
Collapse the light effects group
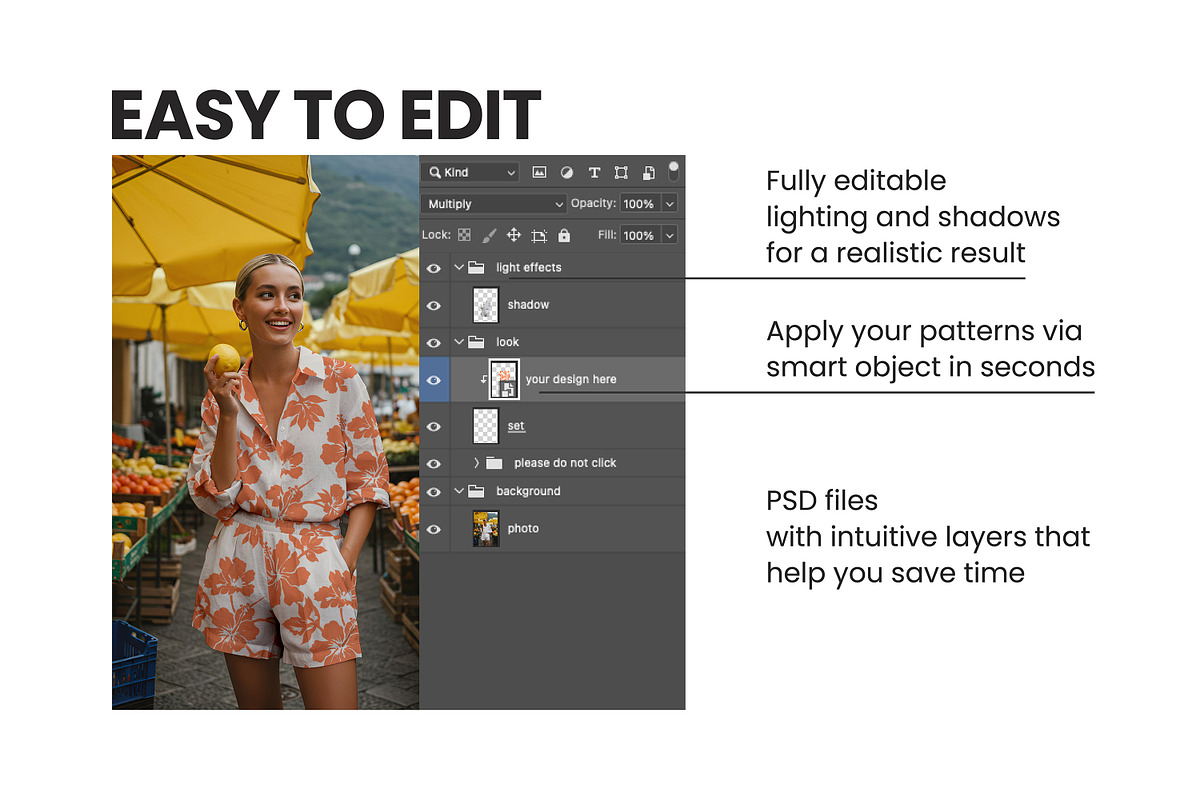(x=459, y=267)
